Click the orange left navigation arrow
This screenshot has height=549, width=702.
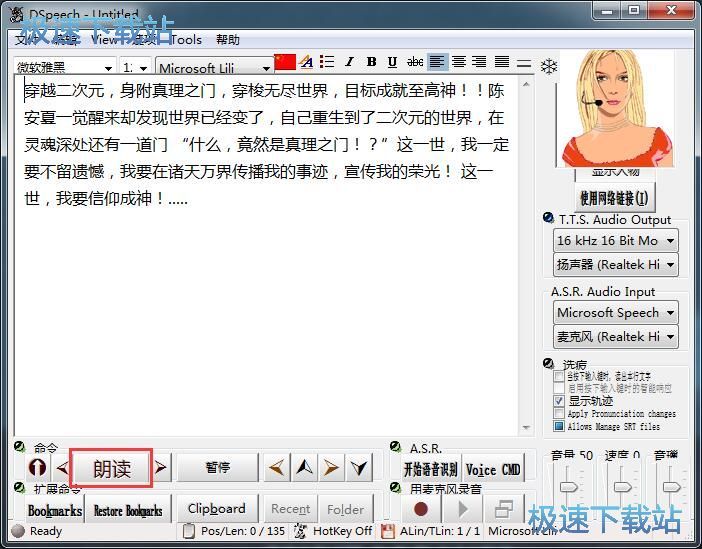[277, 468]
